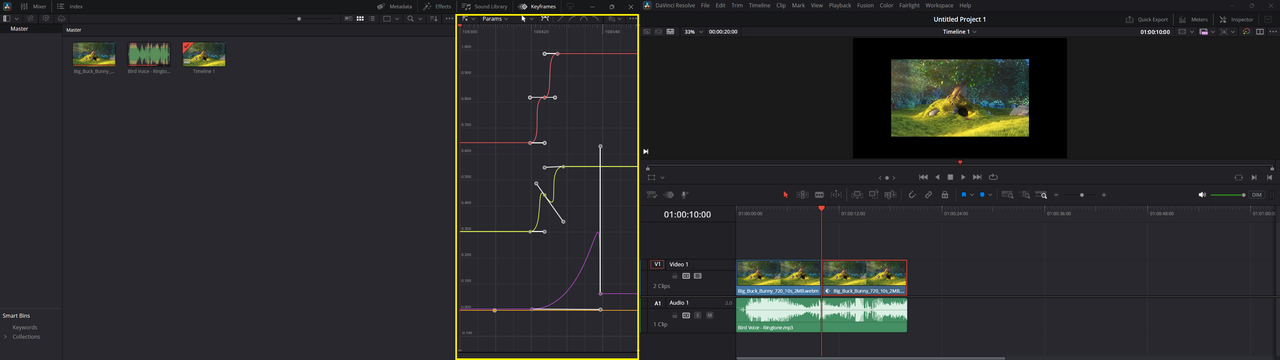The image size is (1280, 360).
Task: Open the Params dropdown in keyframe editor
Action: (x=495, y=18)
